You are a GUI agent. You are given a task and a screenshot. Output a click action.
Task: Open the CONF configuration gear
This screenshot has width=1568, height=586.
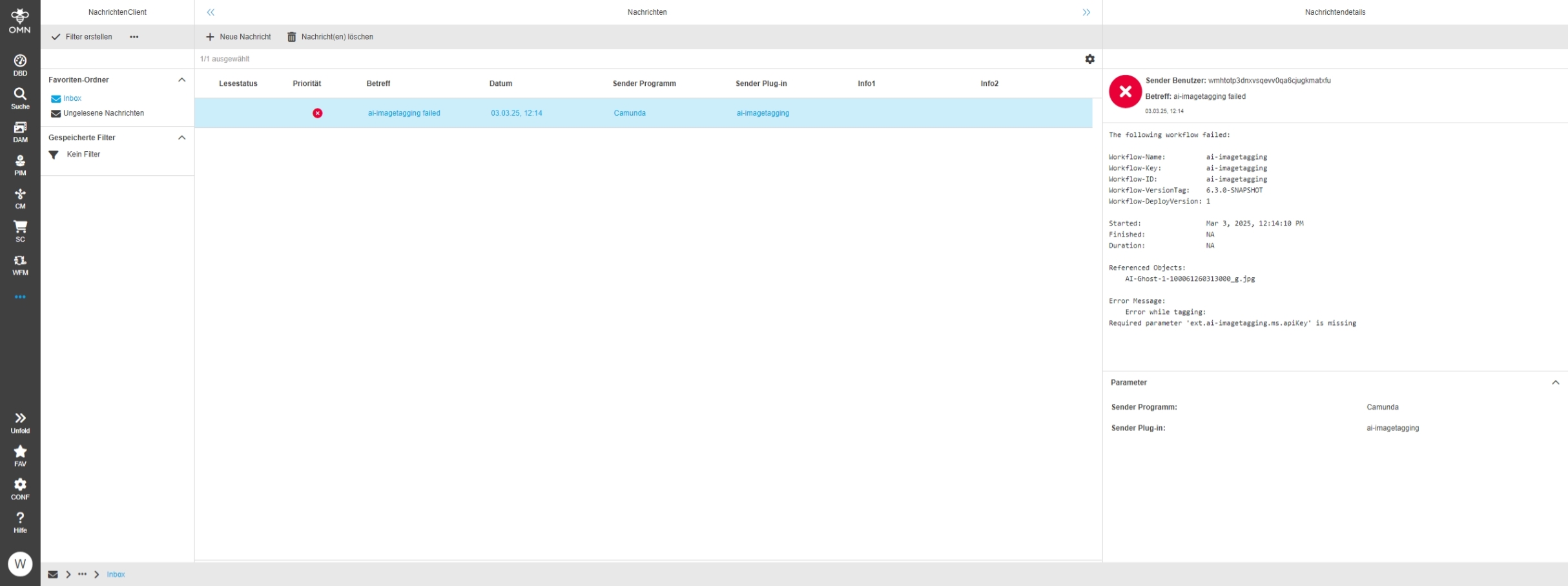[20, 490]
